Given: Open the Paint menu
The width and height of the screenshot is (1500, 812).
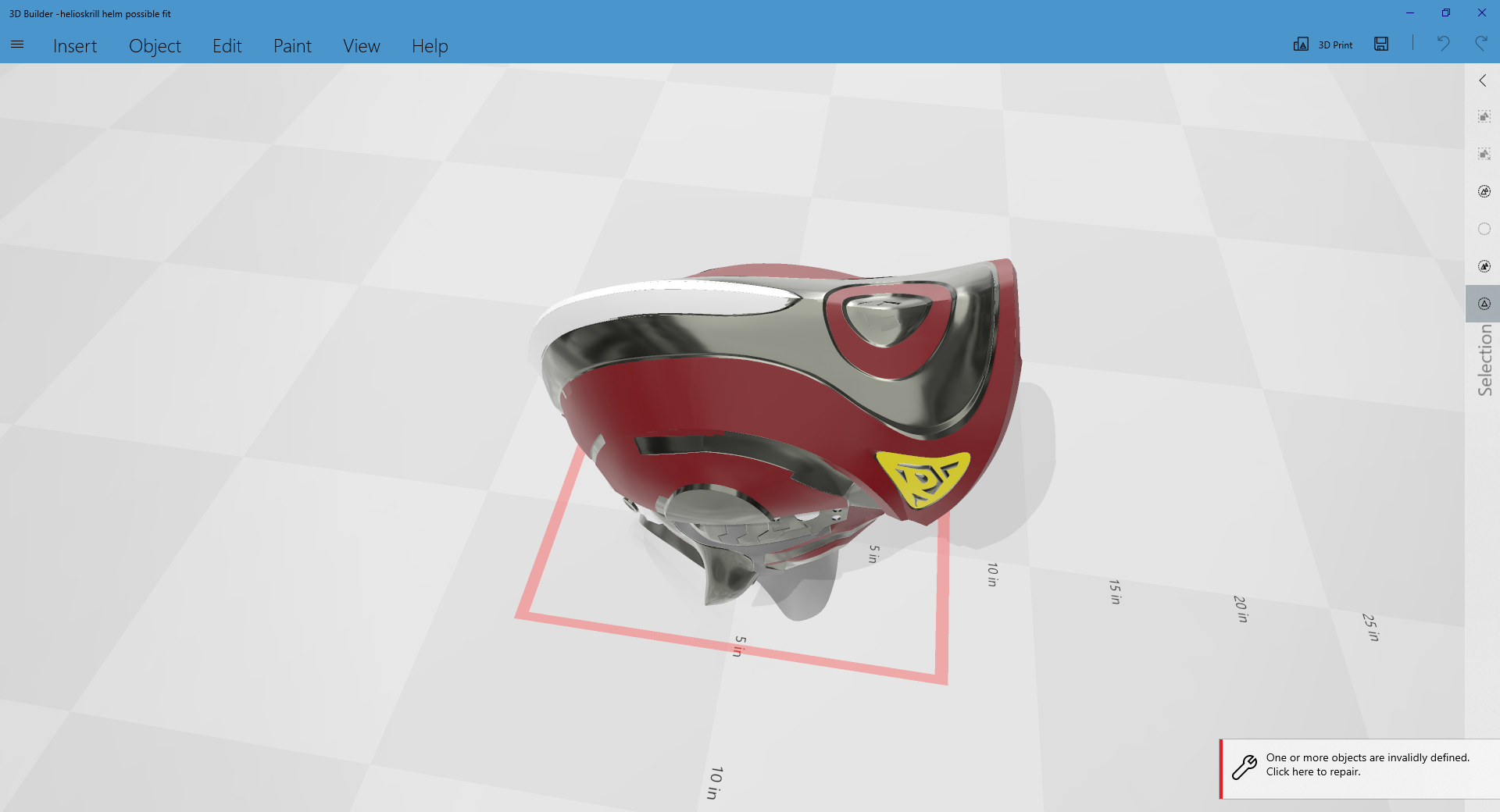Looking at the screenshot, I should tap(292, 46).
